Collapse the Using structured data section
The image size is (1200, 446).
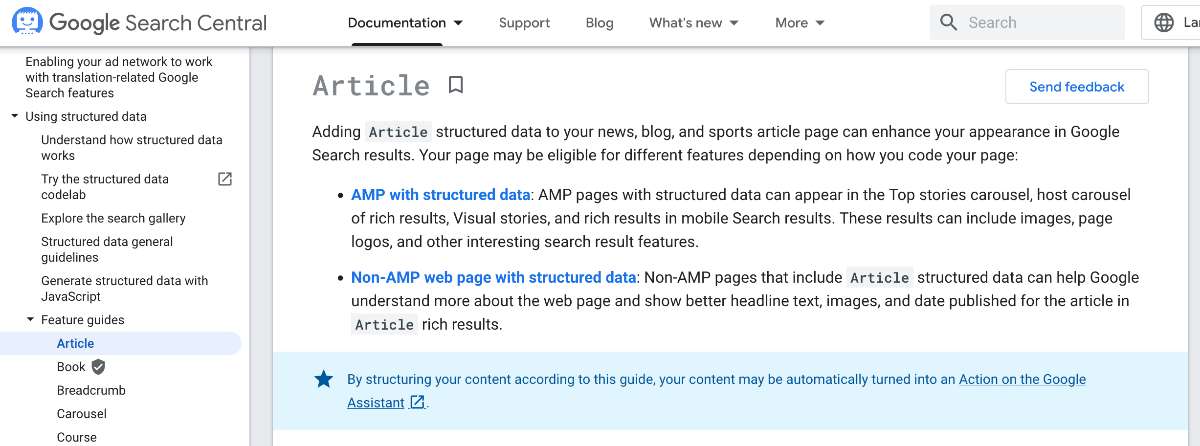pos(15,116)
